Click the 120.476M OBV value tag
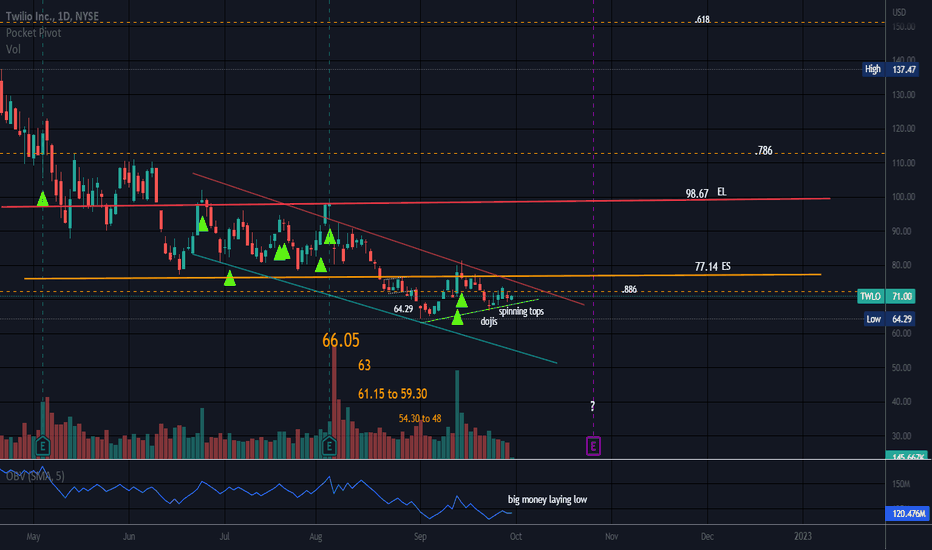The height and width of the screenshot is (550, 932). point(907,513)
